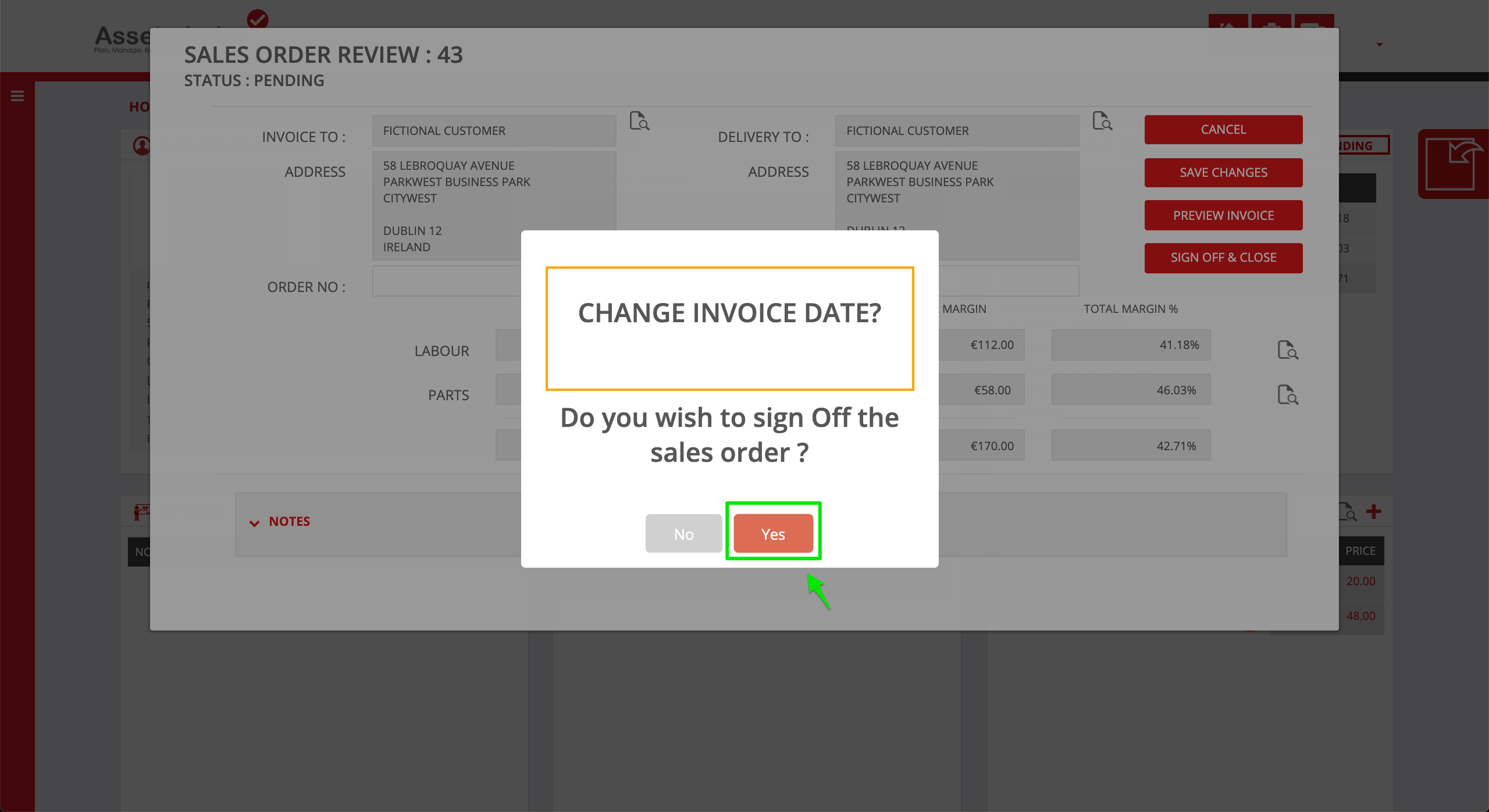Image resolution: width=1489 pixels, height=812 pixels.
Task: Confirm sign off with the Yes button
Action: pos(773,533)
